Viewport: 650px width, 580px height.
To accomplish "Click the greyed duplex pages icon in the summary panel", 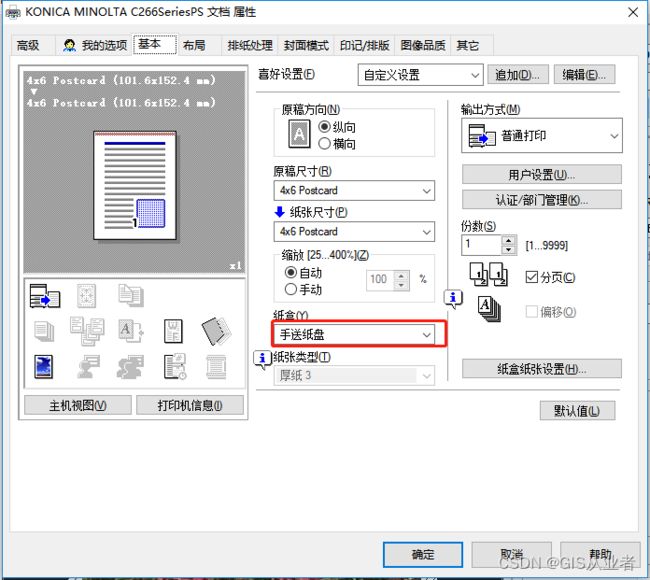I will [x=131, y=296].
